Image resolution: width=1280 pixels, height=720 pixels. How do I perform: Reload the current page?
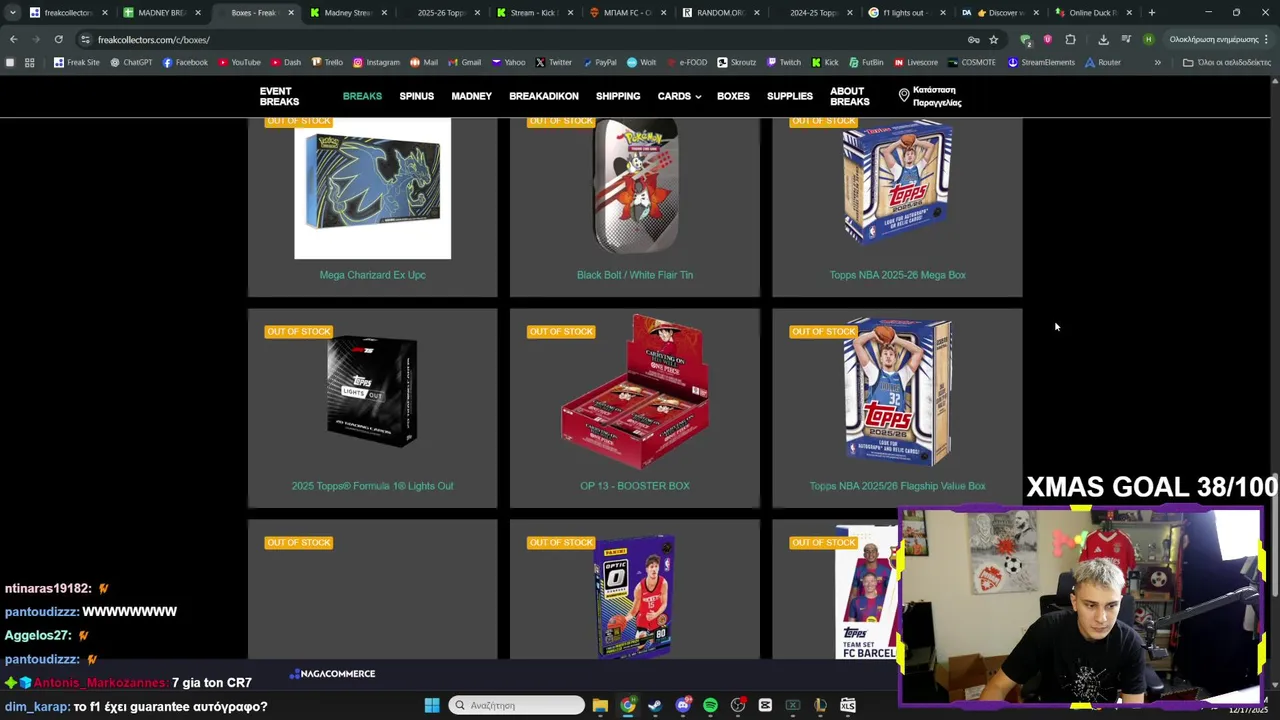click(x=58, y=40)
